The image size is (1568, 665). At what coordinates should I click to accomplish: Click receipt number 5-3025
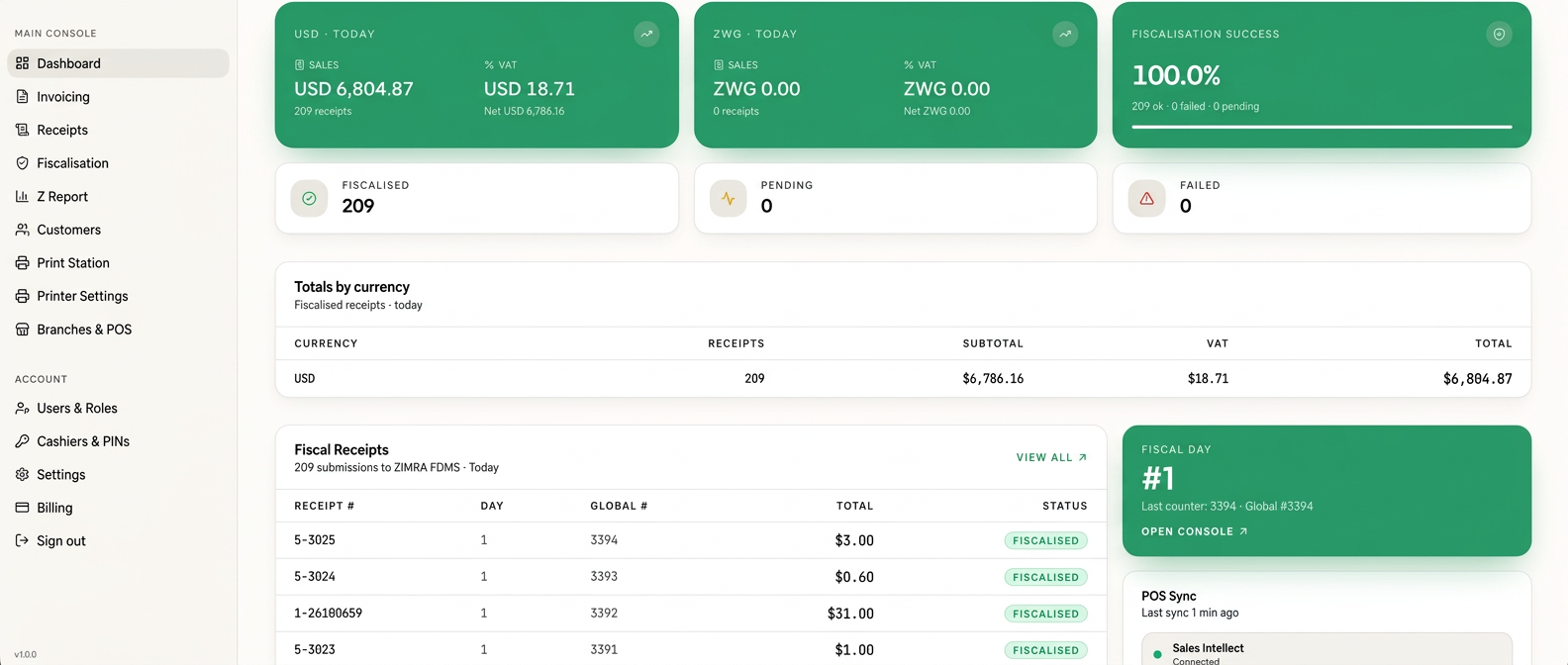(x=315, y=540)
